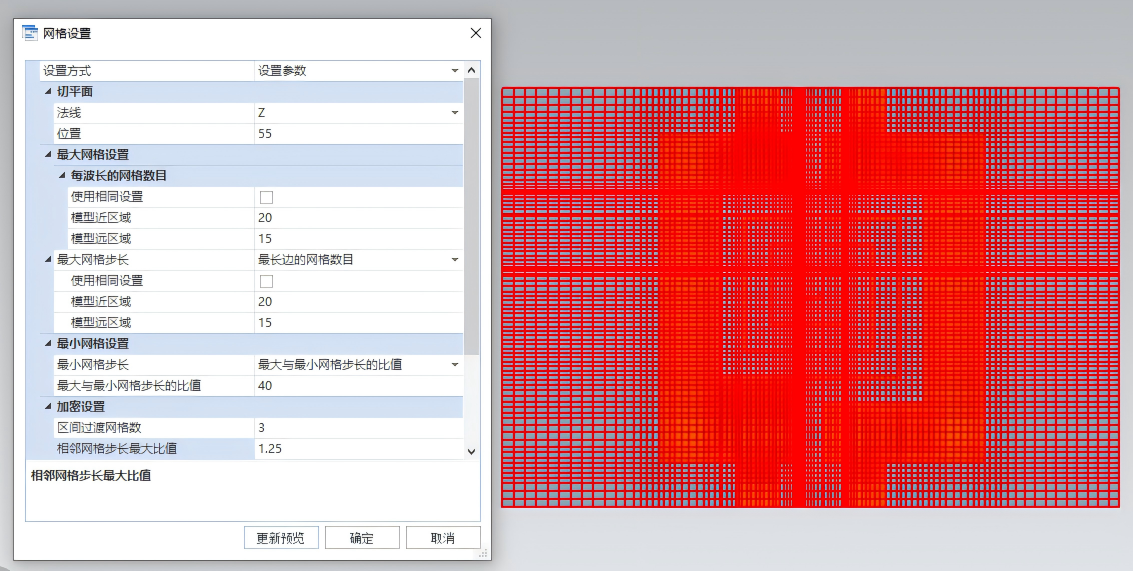The width and height of the screenshot is (1133, 571).
Task: Click the scrollbar down arrow
Action: click(x=471, y=451)
